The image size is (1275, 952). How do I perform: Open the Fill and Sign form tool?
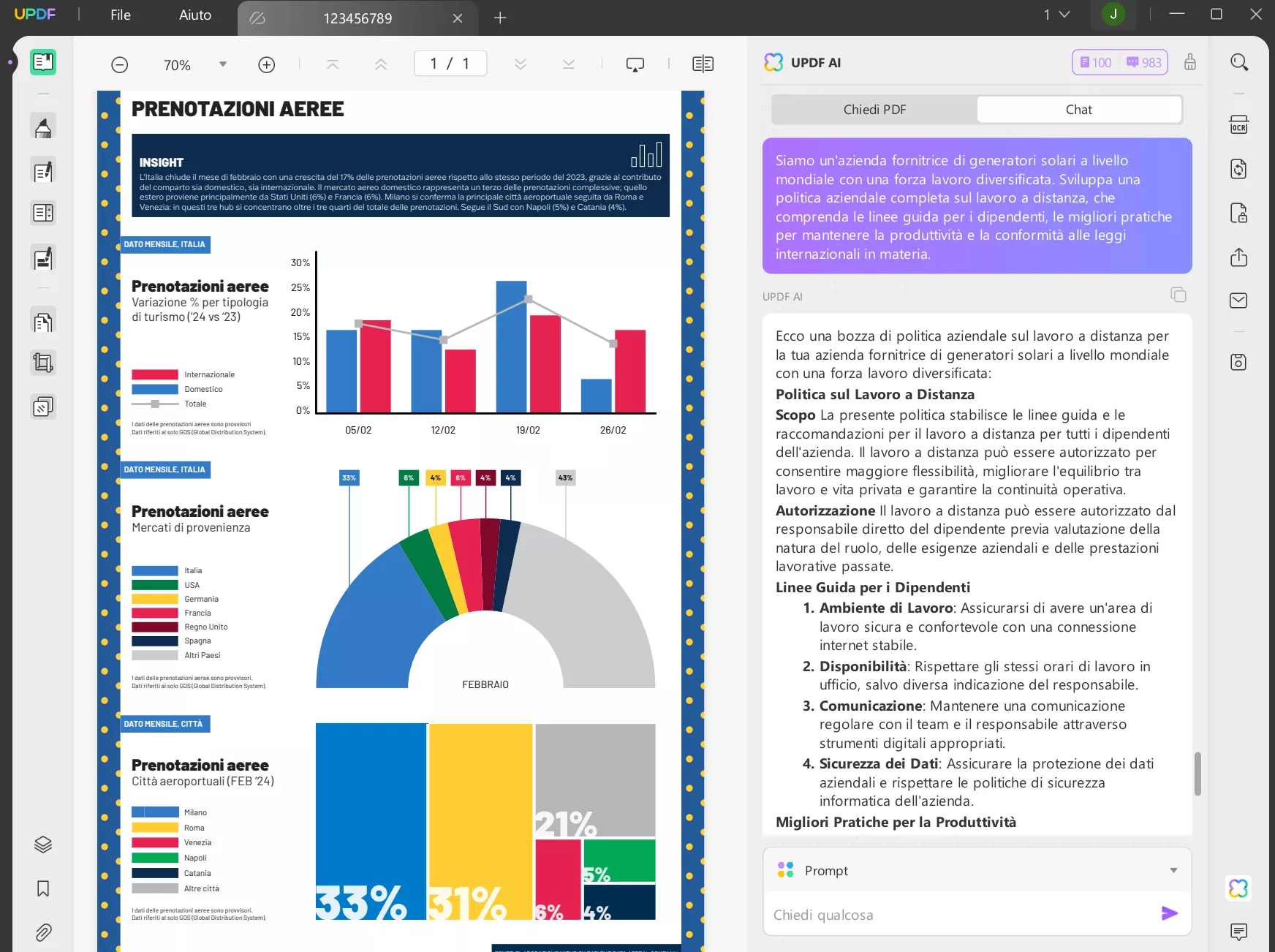click(x=43, y=258)
